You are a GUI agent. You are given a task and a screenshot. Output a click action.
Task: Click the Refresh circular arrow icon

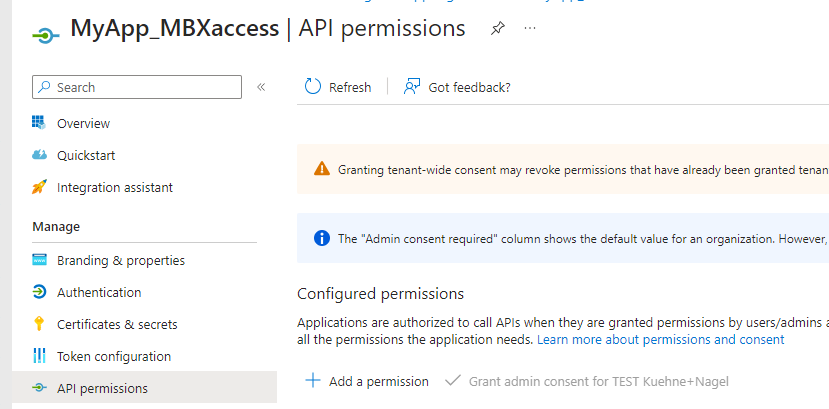313,87
